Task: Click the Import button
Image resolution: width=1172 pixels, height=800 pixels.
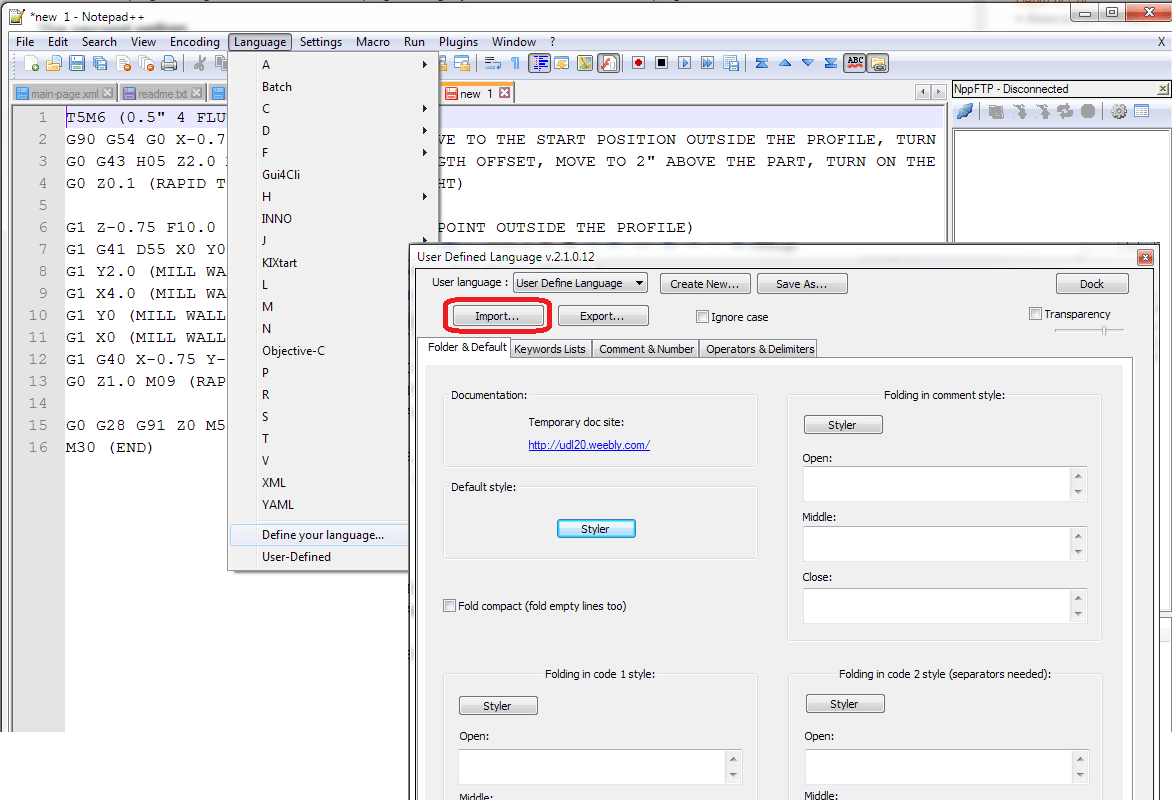Action: pos(497,315)
